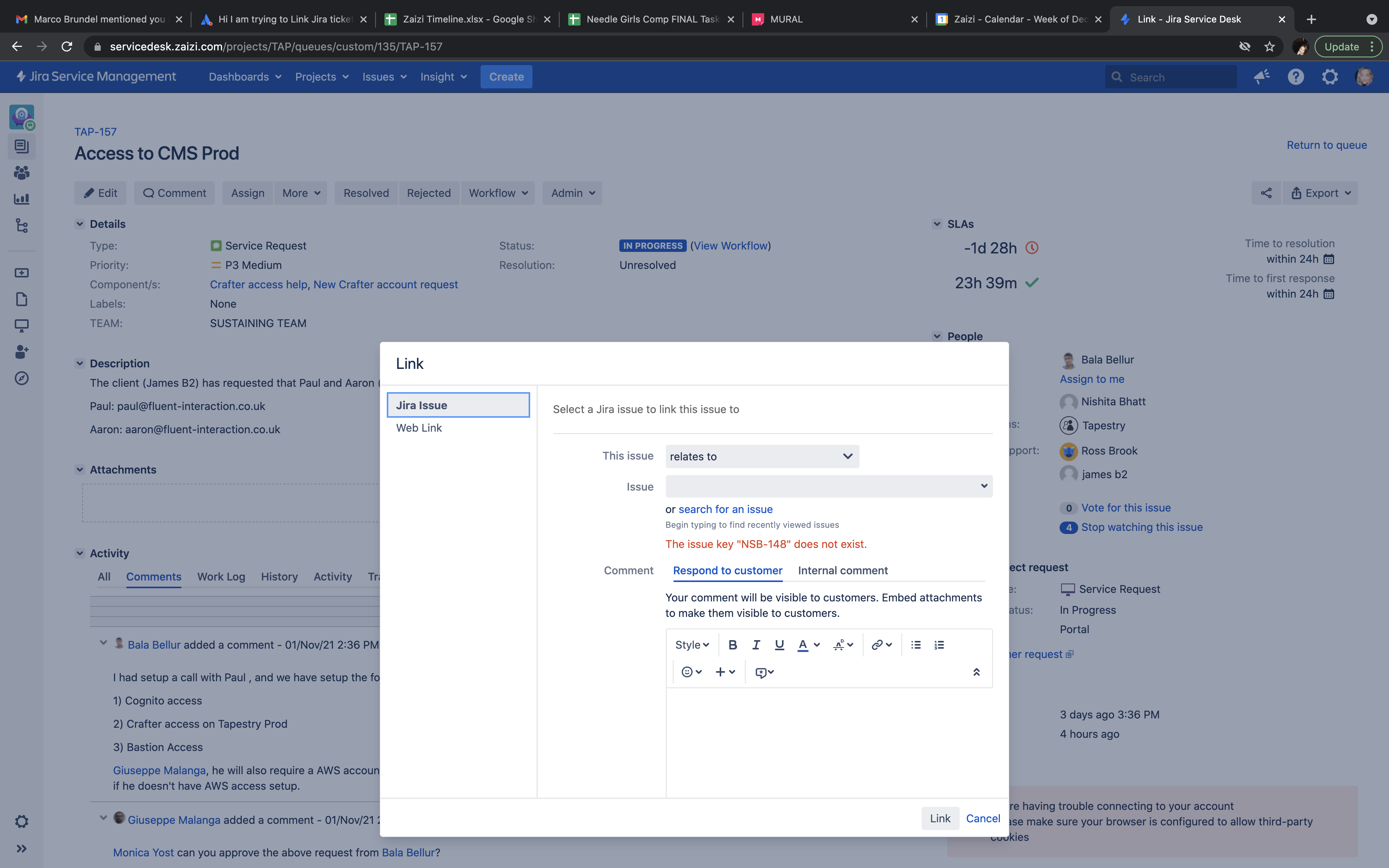Click the Raise a request sidebar icon
The width and height of the screenshot is (1389, 868).
click(x=22, y=273)
